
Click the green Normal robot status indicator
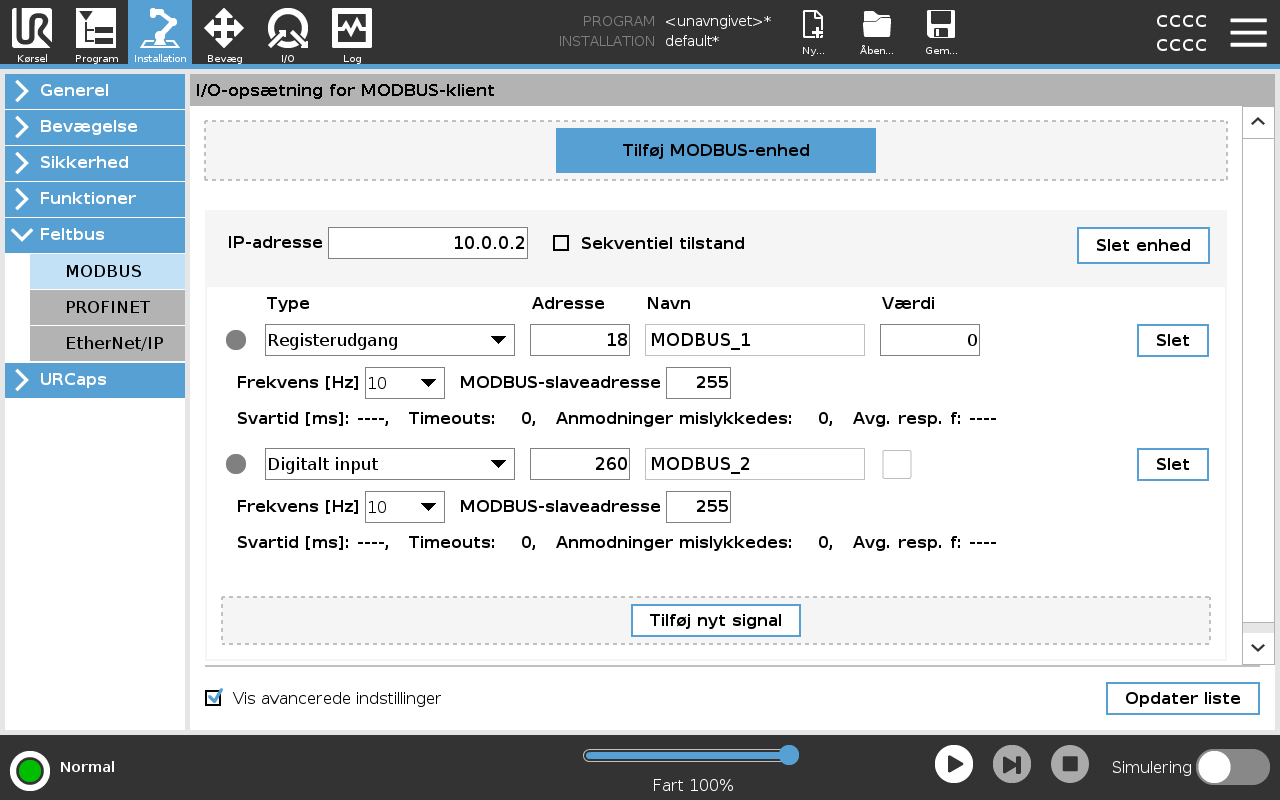pos(30,770)
